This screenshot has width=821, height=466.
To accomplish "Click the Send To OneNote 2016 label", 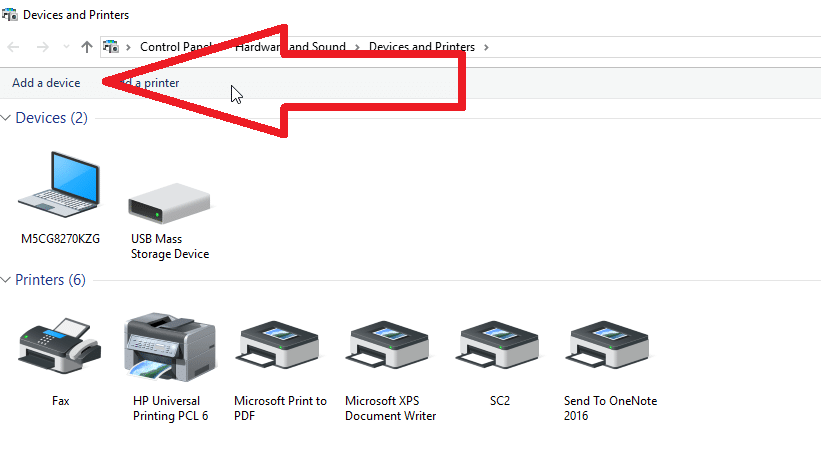I will pyautogui.click(x=610, y=408).
